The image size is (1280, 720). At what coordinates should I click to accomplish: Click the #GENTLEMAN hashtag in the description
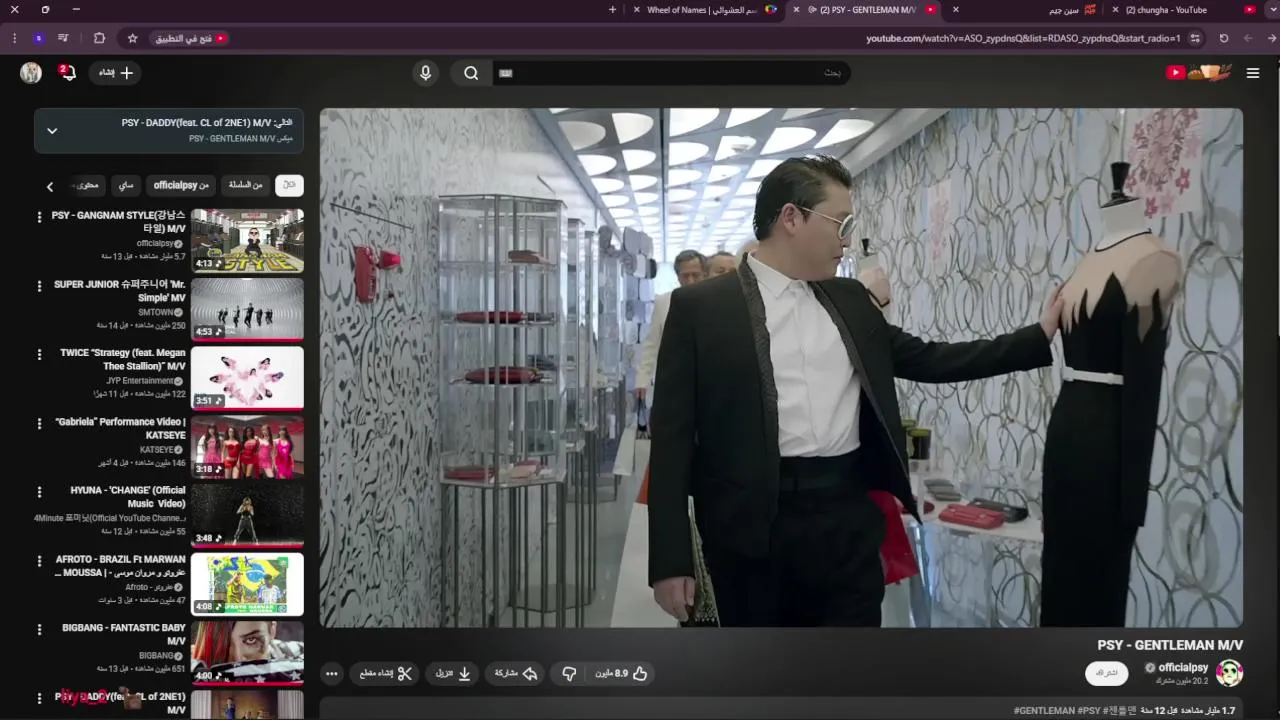point(1044,710)
